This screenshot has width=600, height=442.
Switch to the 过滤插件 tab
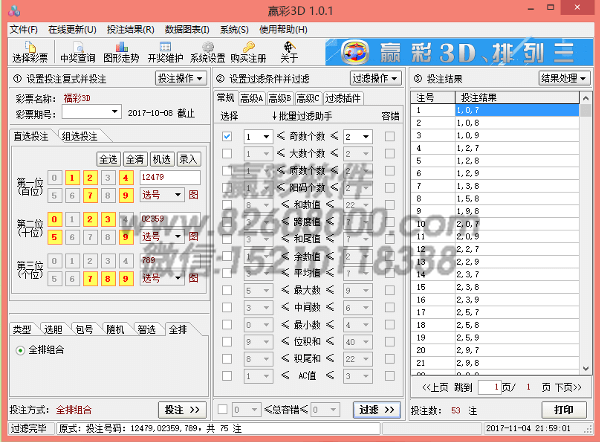343,99
